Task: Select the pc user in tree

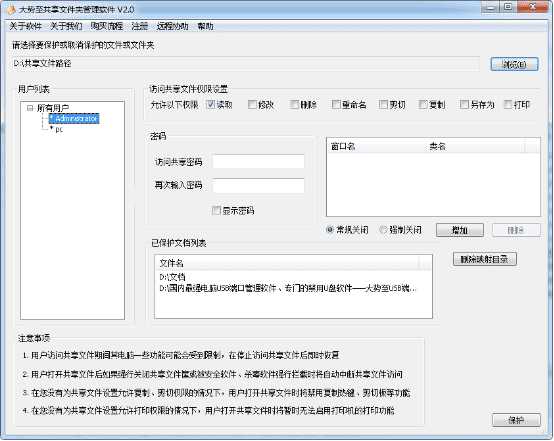Action: (x=59, y=130)
